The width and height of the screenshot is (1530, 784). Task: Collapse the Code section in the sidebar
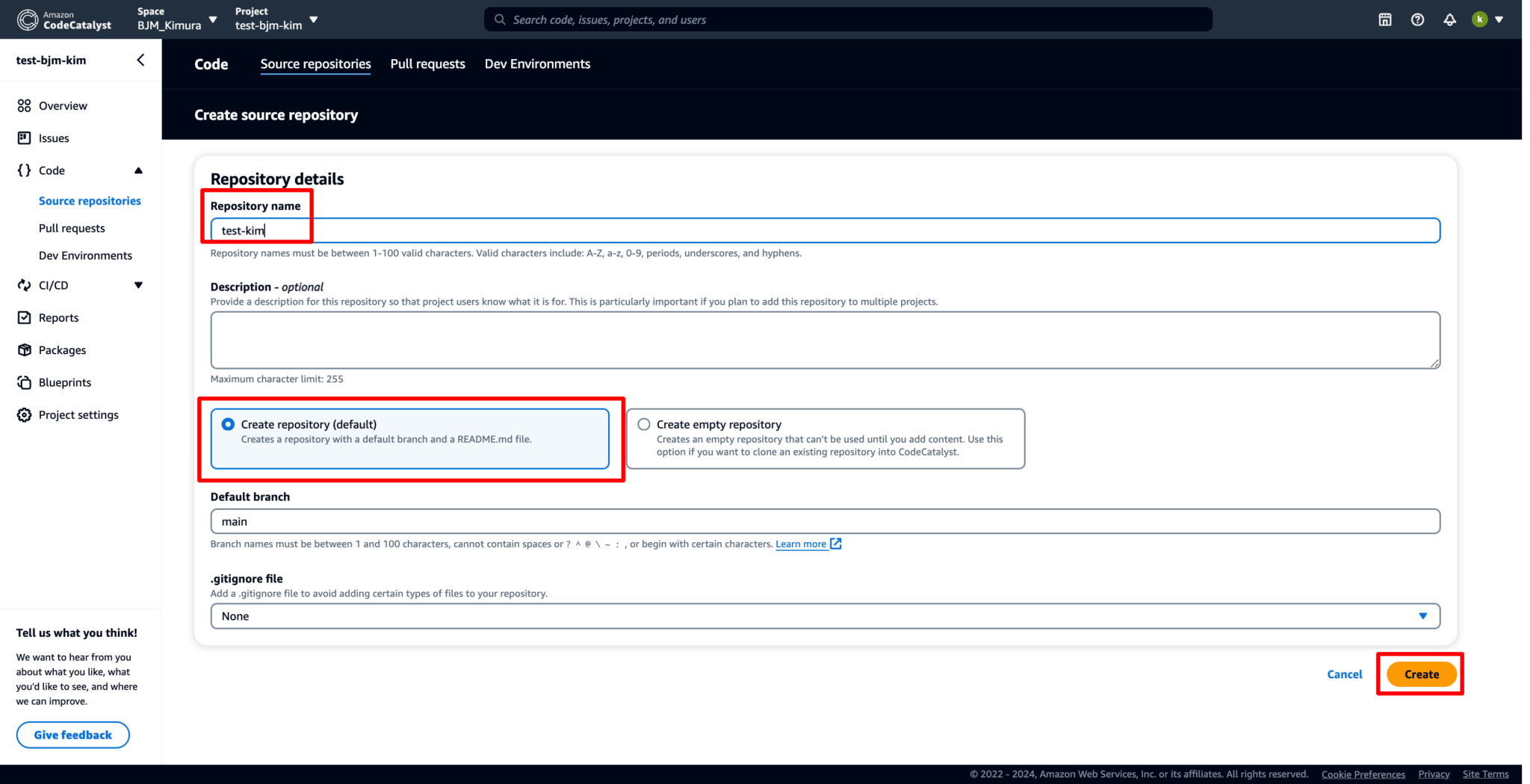(x=138, y=170)
